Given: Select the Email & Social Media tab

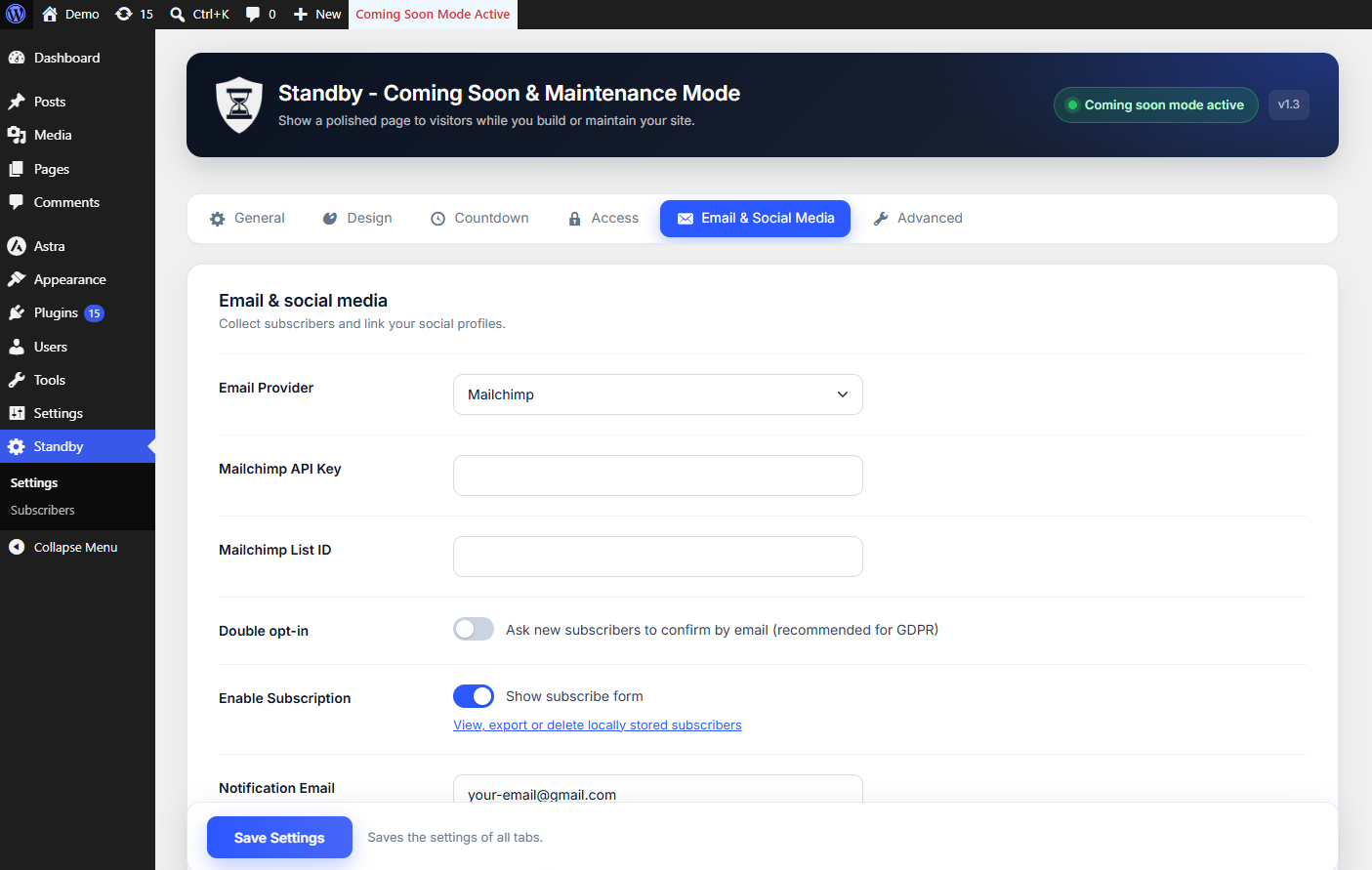Looking at the screenshot, I should (x=756, y=218).
